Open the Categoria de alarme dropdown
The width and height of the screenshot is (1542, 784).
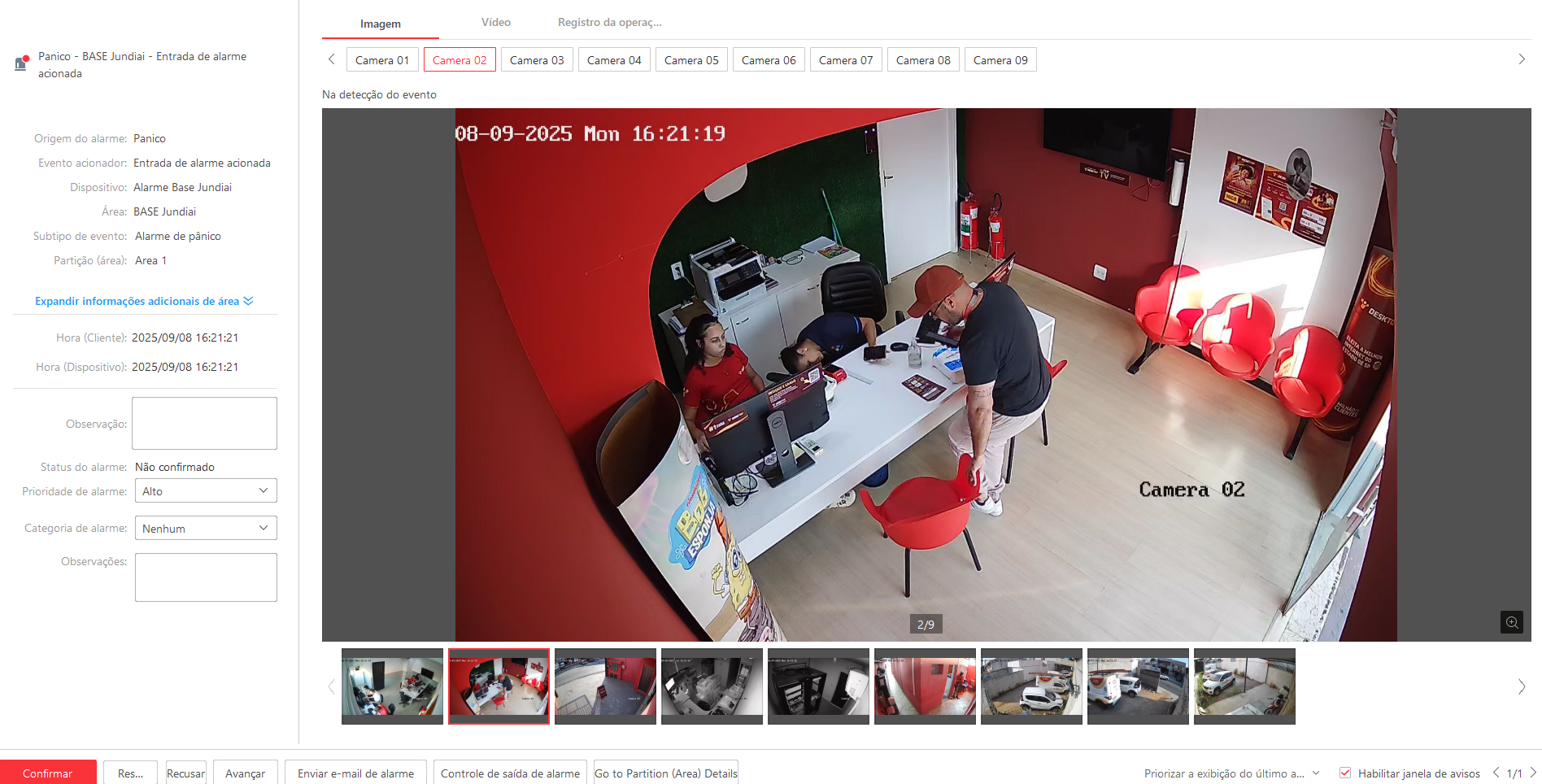205,528
